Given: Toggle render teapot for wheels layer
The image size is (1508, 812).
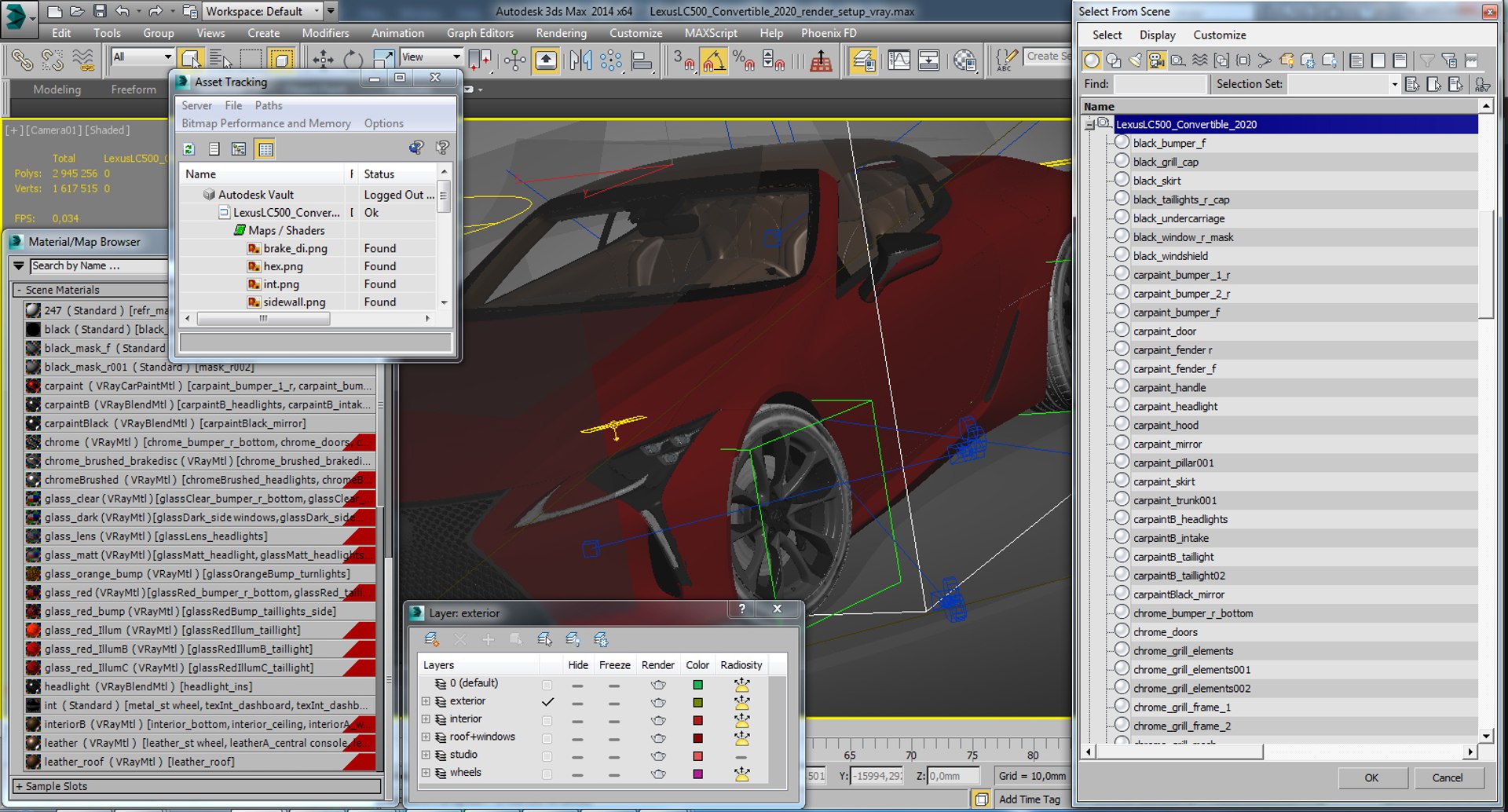Looking at the screenshot, I should tap(658, 774).
